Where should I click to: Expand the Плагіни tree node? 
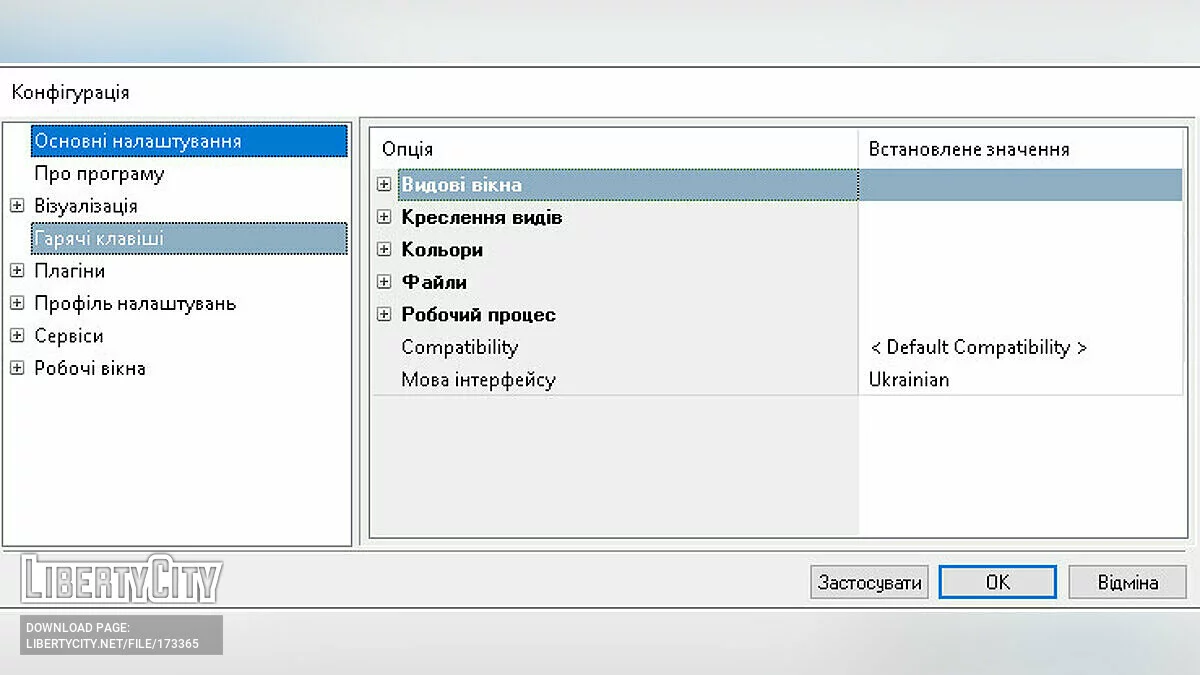pos(17,270)
